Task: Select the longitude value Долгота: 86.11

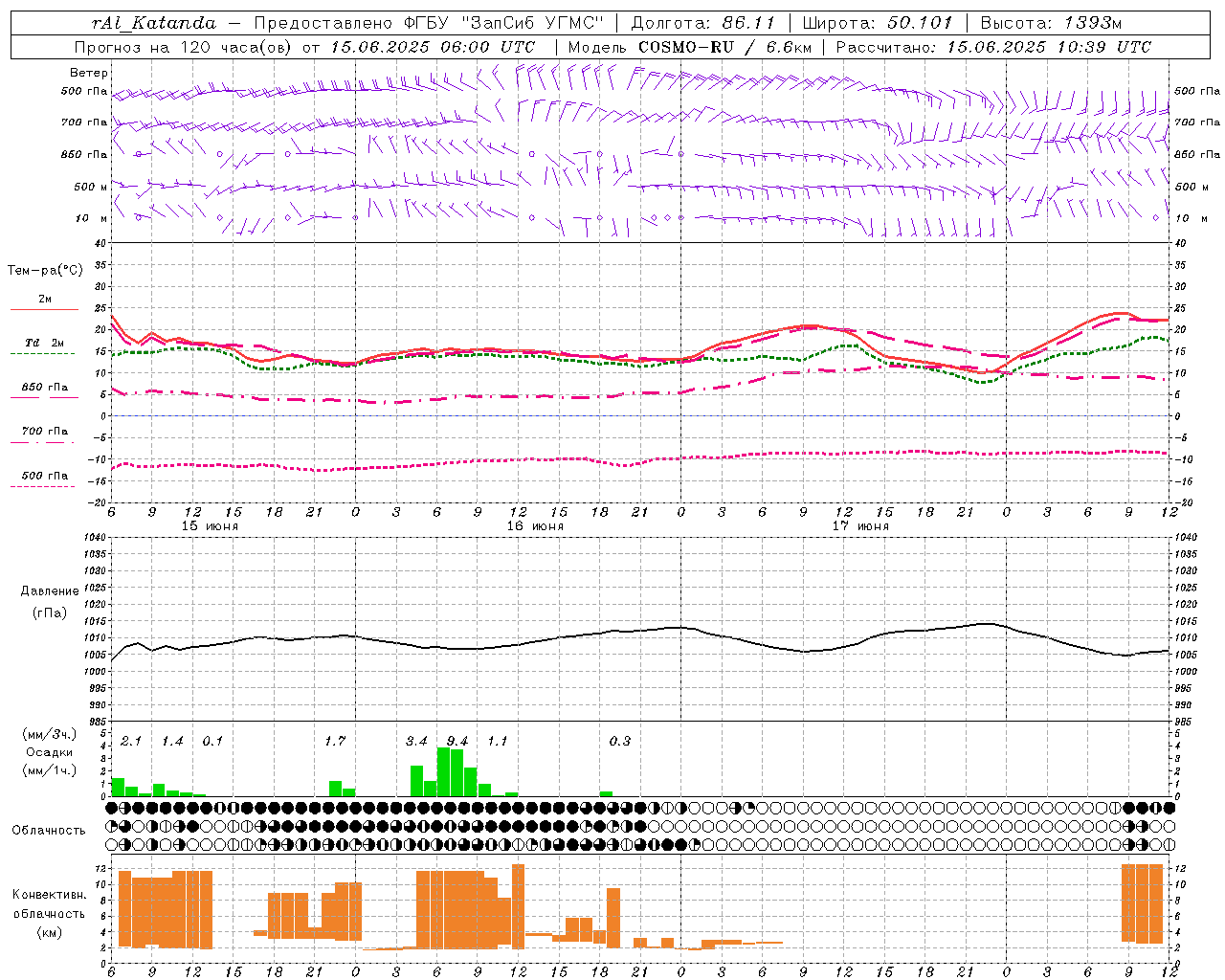Action: 702,23
